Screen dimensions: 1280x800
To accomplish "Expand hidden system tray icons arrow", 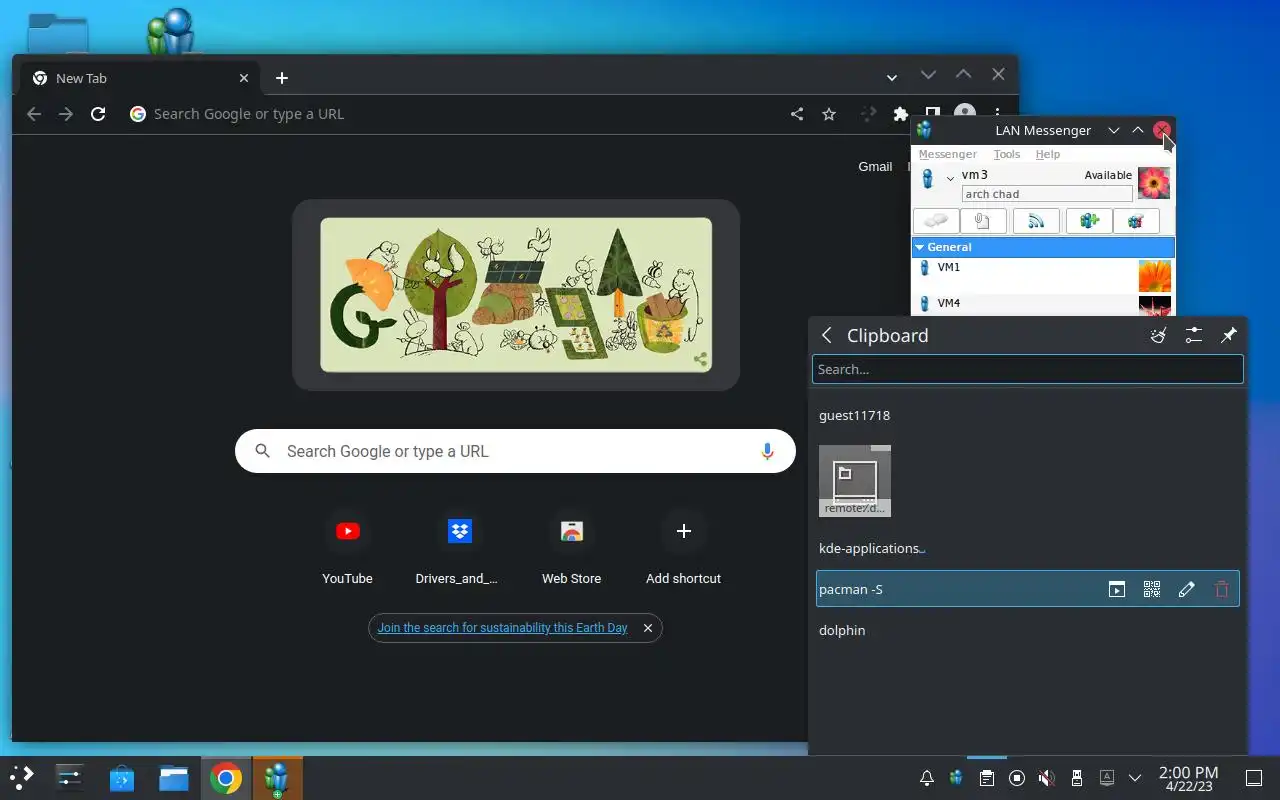I will pos(1135,778).
